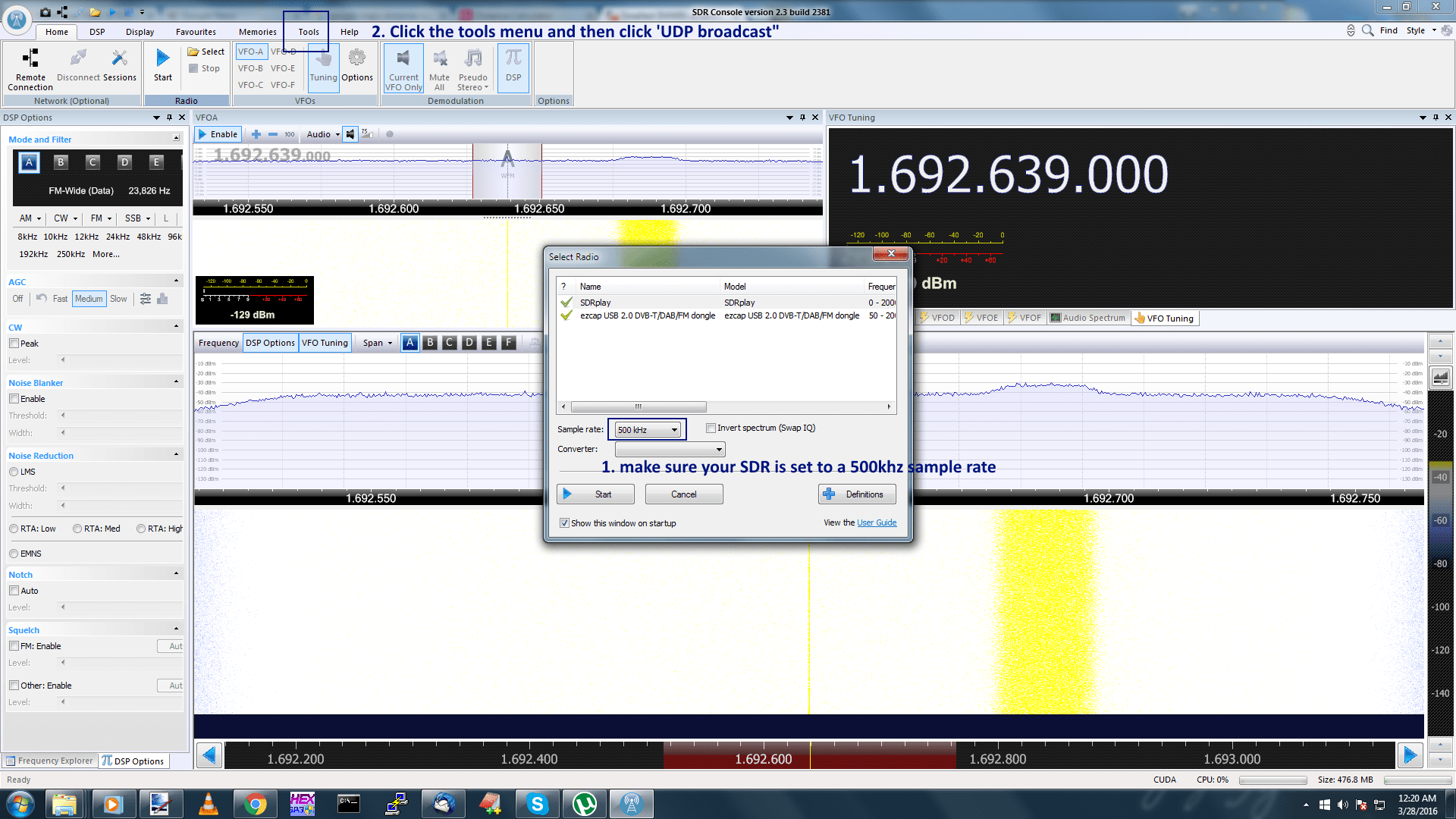Open the Sample rate 500 kHz dropdown

647,430
